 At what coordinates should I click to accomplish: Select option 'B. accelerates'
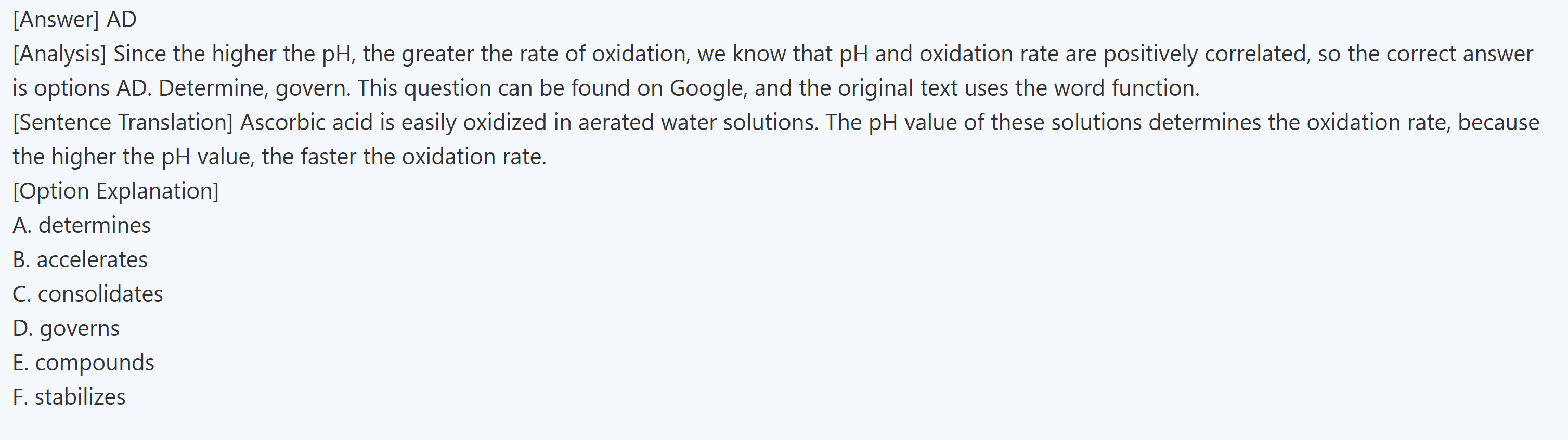point(80,260)
